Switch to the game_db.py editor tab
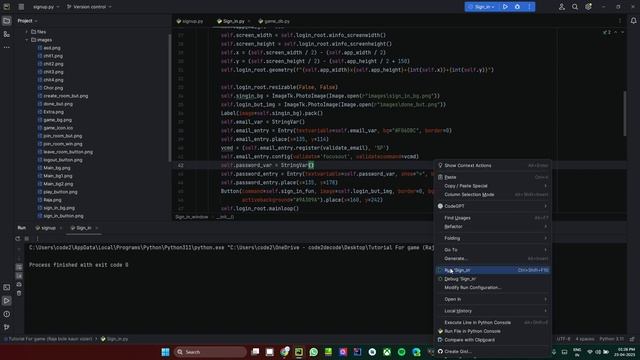The height and width of the screenshot is (360, 640). click(x=275, y=21)
